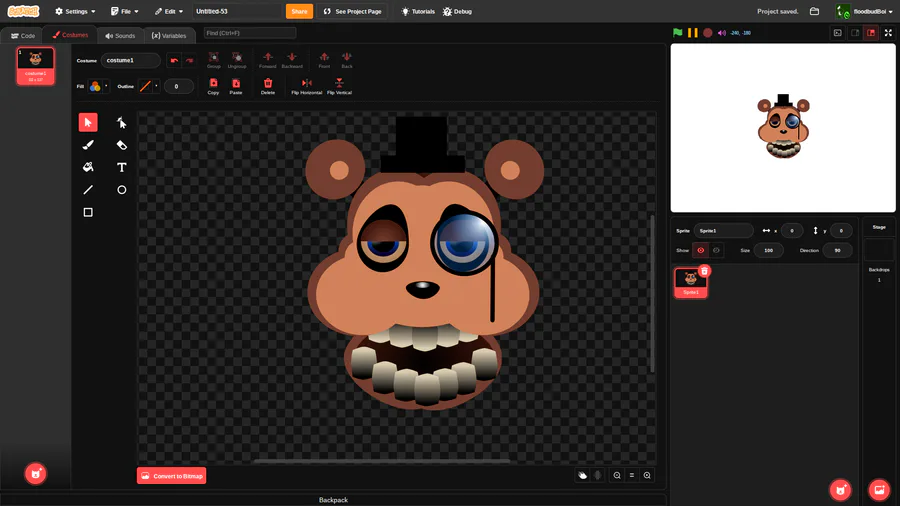
Task: Pick the Eraser tool
Action: tap(121, 145)
